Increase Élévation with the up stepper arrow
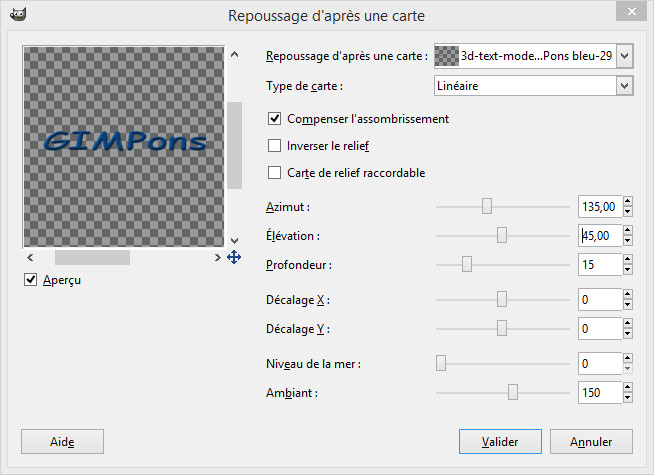Viewport: 654px width, 475px height. point(628,231)
